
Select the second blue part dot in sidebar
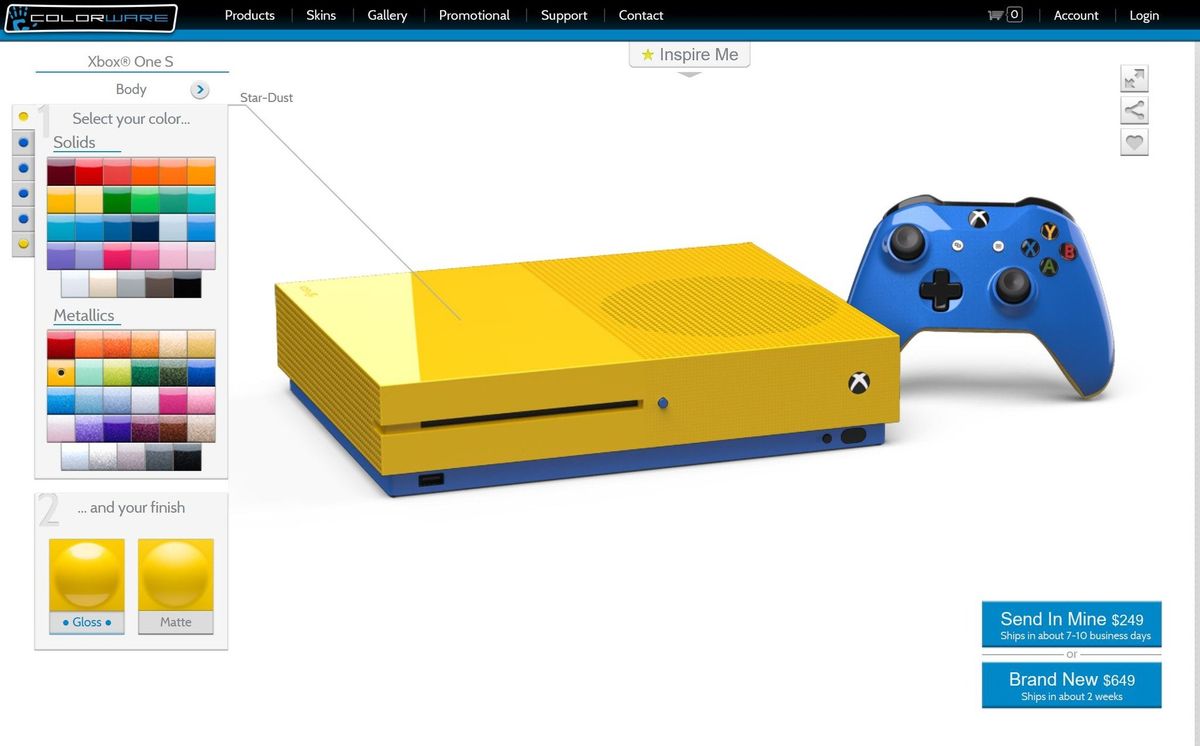pyautogui.click(x=22, y=167)
